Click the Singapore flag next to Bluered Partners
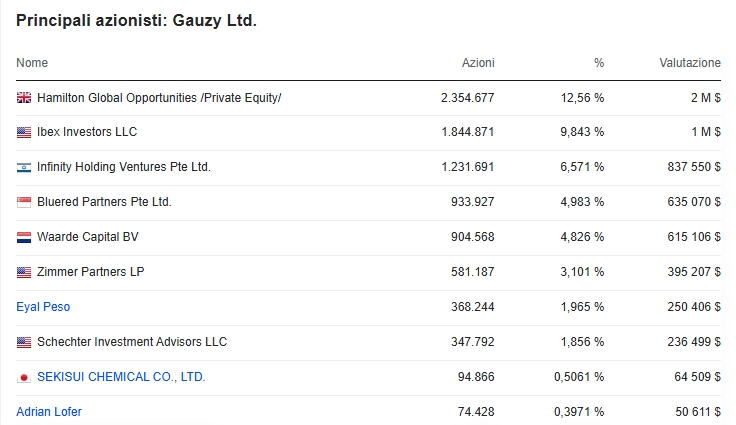This screenshot has height=425, width=736. [24, 202]
